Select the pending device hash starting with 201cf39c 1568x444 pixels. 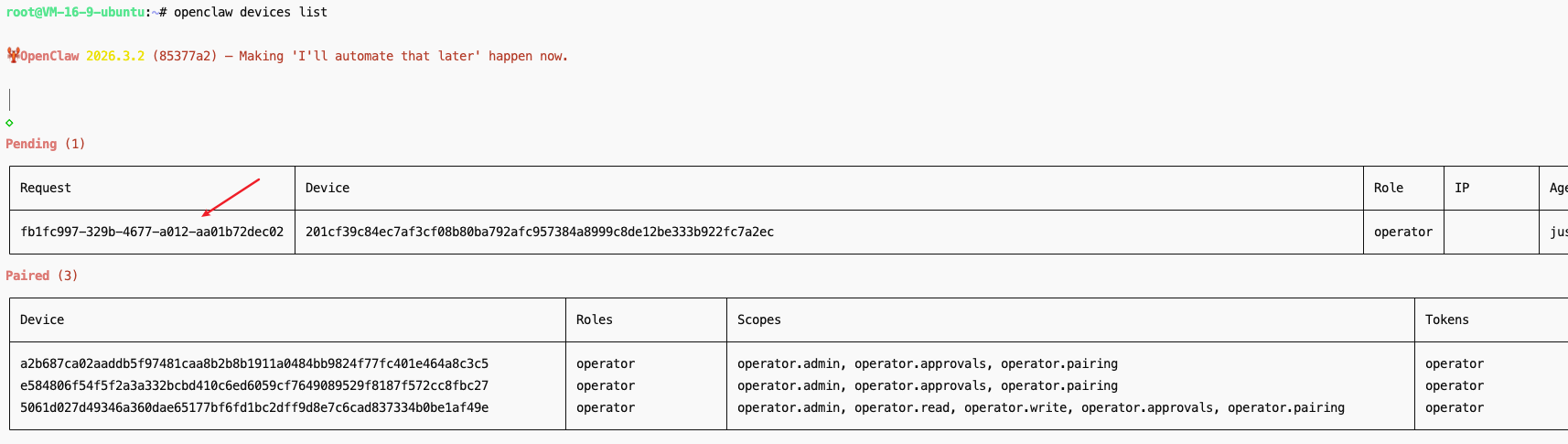pyautogui.click(x=539, y=232)
